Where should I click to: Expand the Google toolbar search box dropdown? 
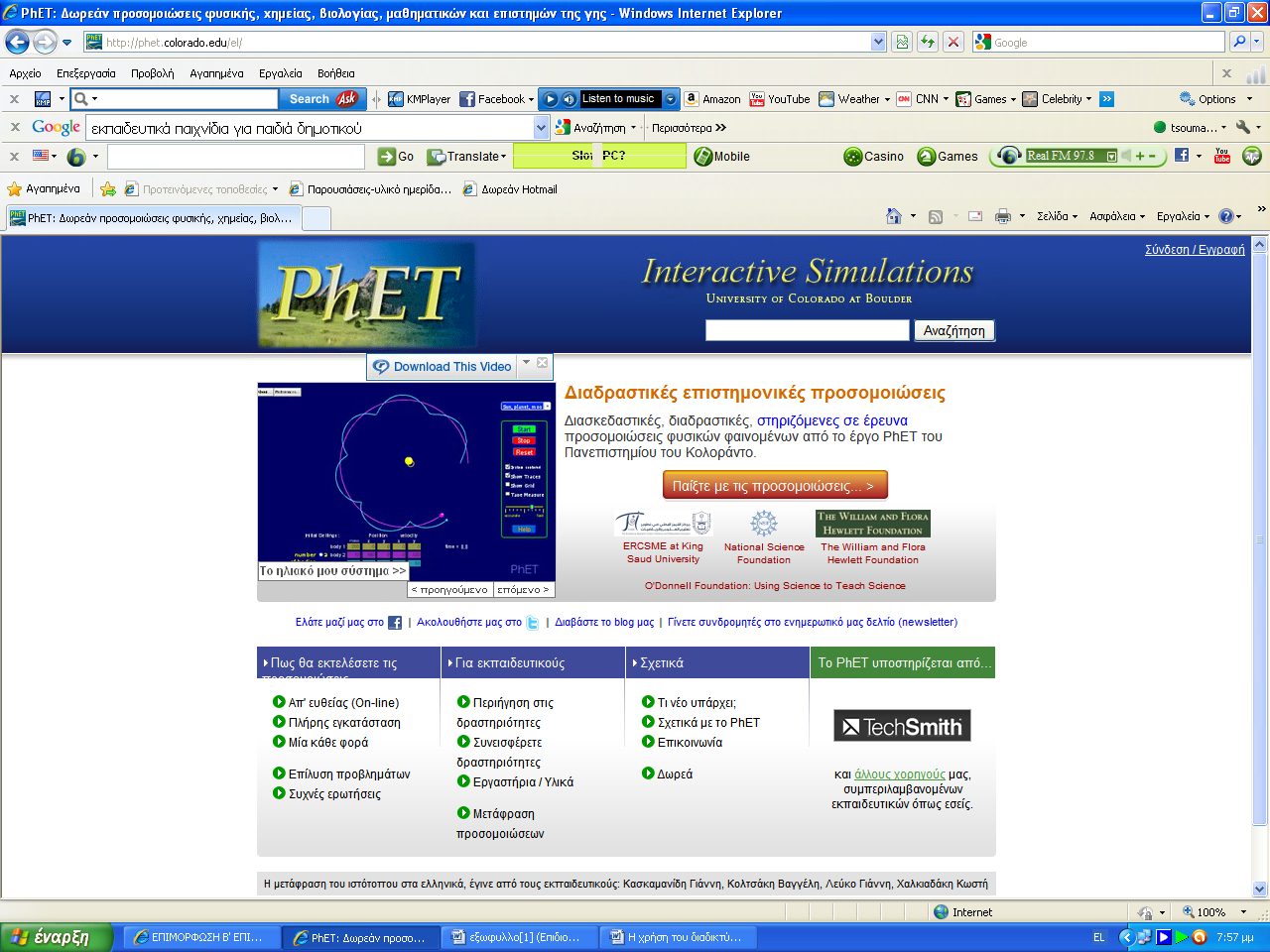point(542,127)
